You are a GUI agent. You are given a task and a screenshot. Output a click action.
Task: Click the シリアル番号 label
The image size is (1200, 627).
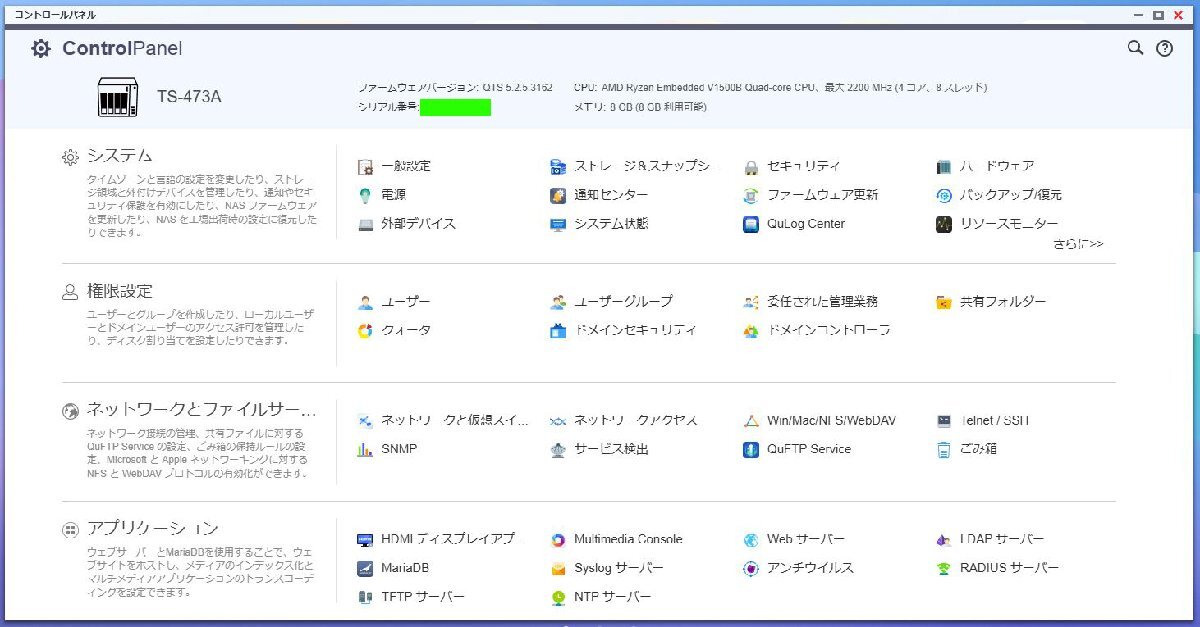point(388,107)
